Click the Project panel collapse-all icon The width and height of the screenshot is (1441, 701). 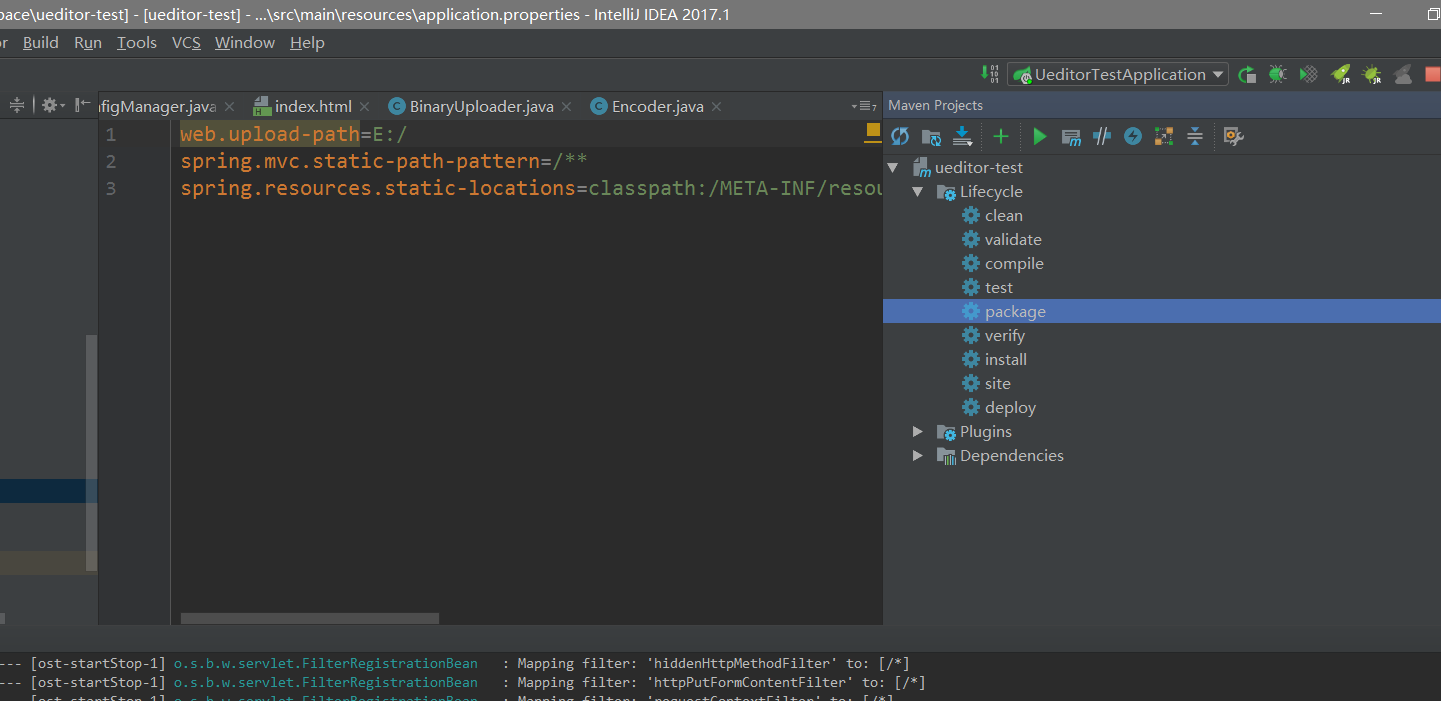click(17, 105)
